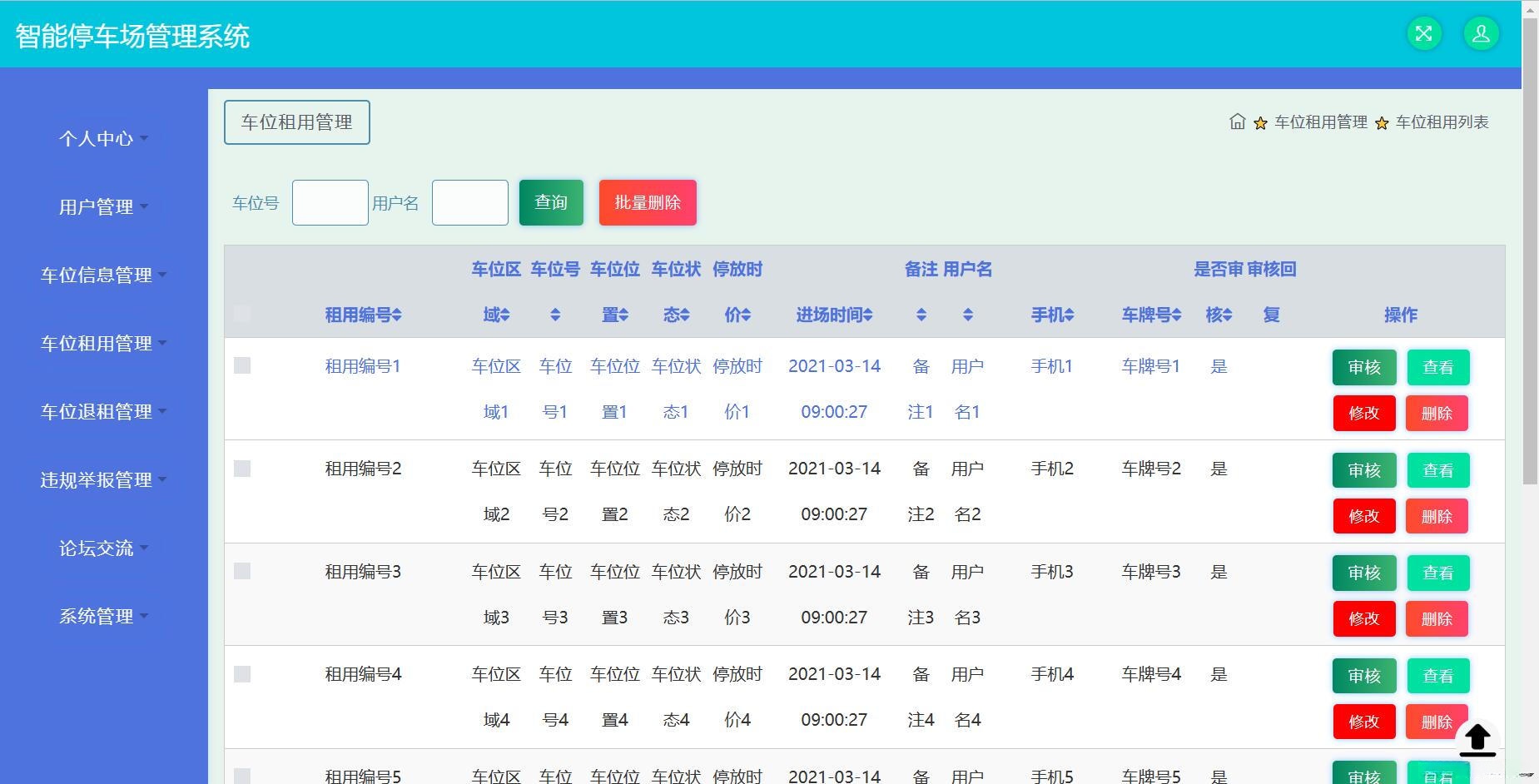Expand the 论坛交流 sidebar menu
1539x784 pixels.
103,548
